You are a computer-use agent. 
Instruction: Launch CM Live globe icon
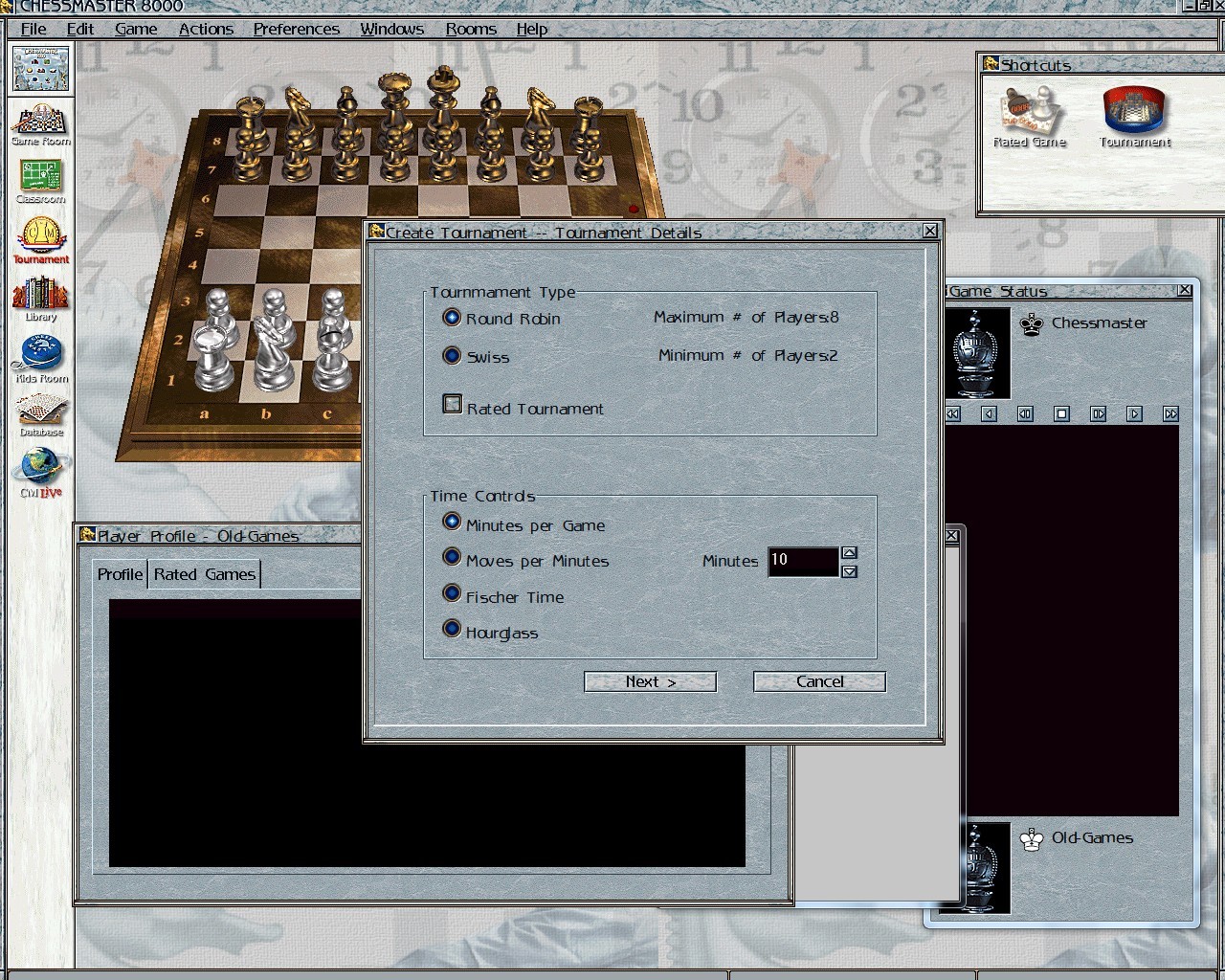click(x=41, y=474)
